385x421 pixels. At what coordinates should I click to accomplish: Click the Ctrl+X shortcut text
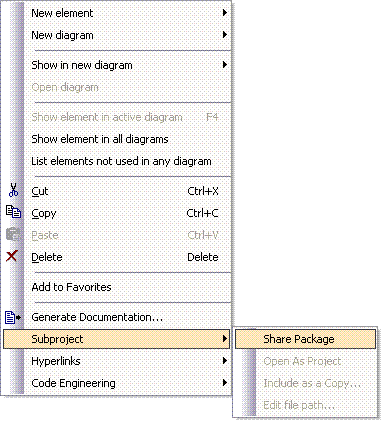[203, 191]
